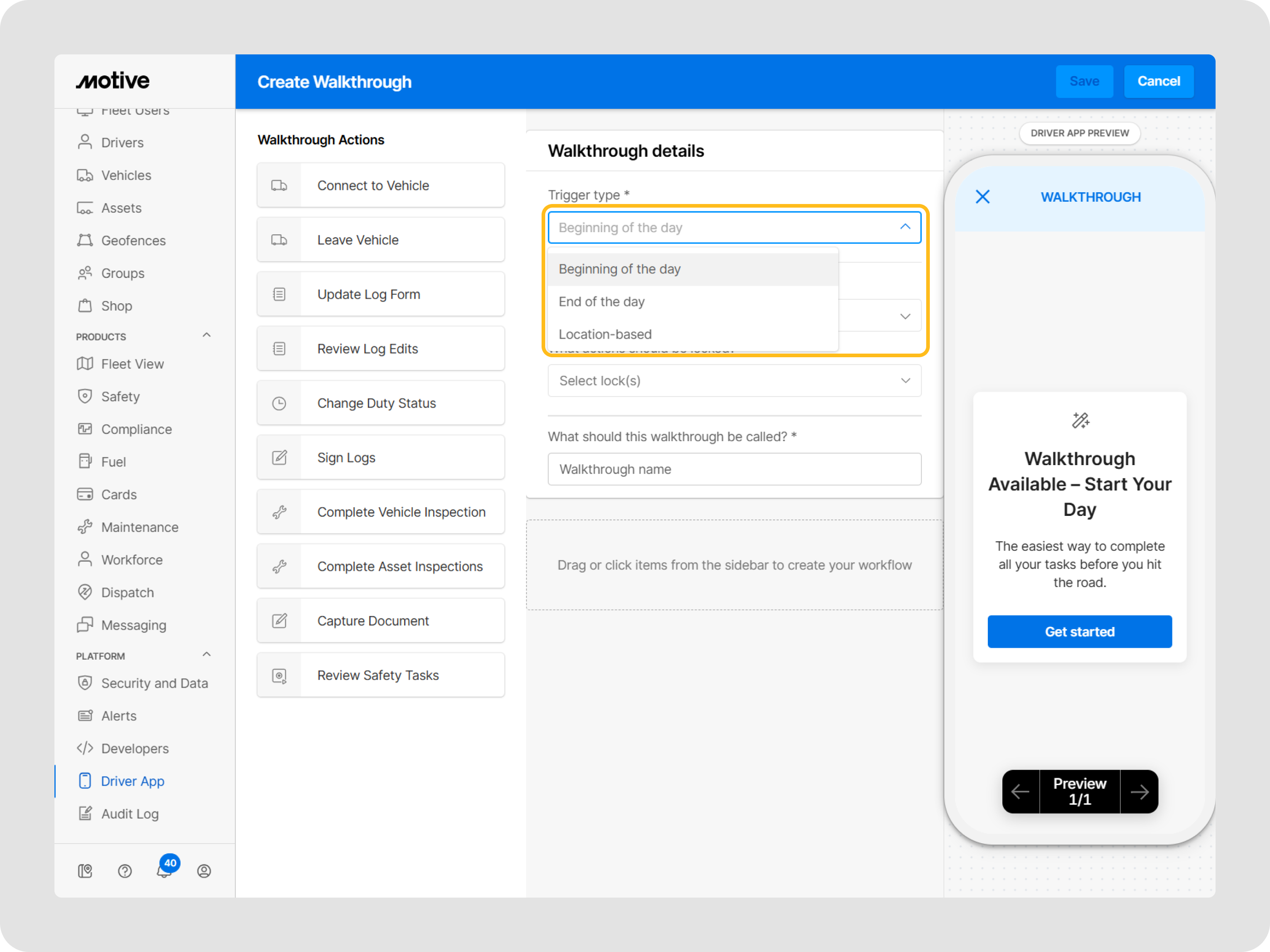Close the walkthrough preview with X icon
Screen dimensions: 1270x952
click(982, 197)
